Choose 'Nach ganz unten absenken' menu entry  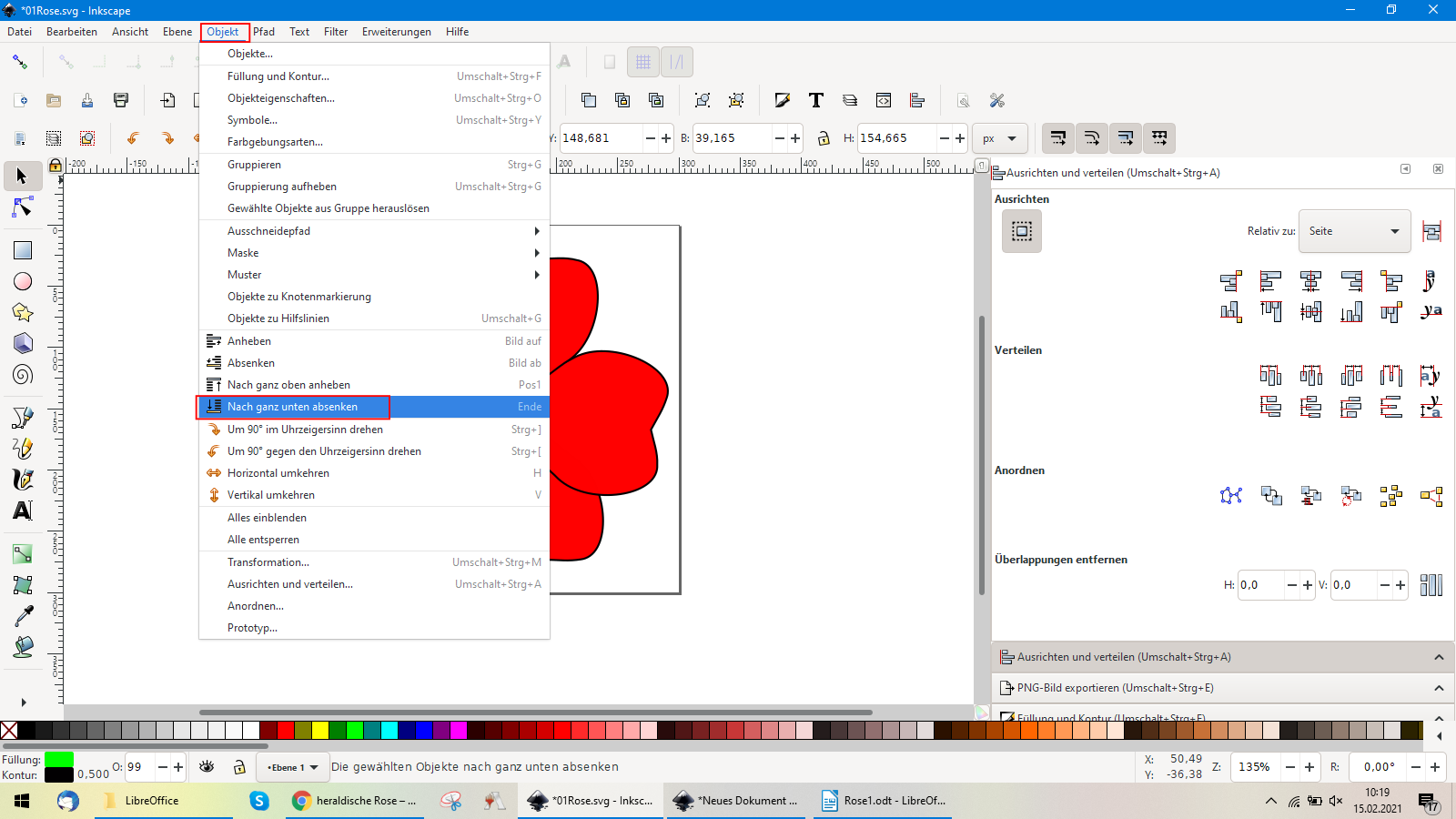(292, 407)
